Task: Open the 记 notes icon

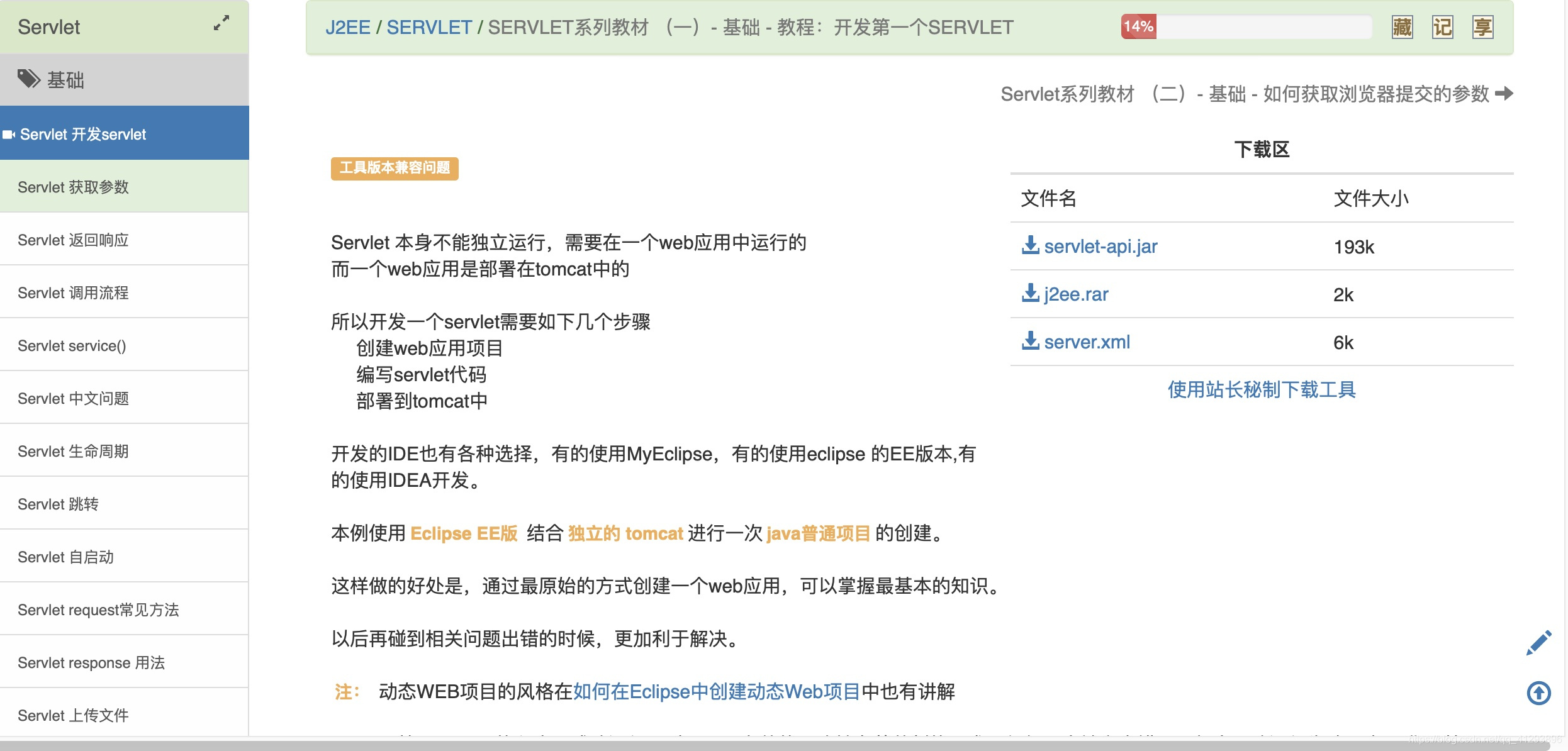Action: pyautogui.click(x=1442, y=28)
